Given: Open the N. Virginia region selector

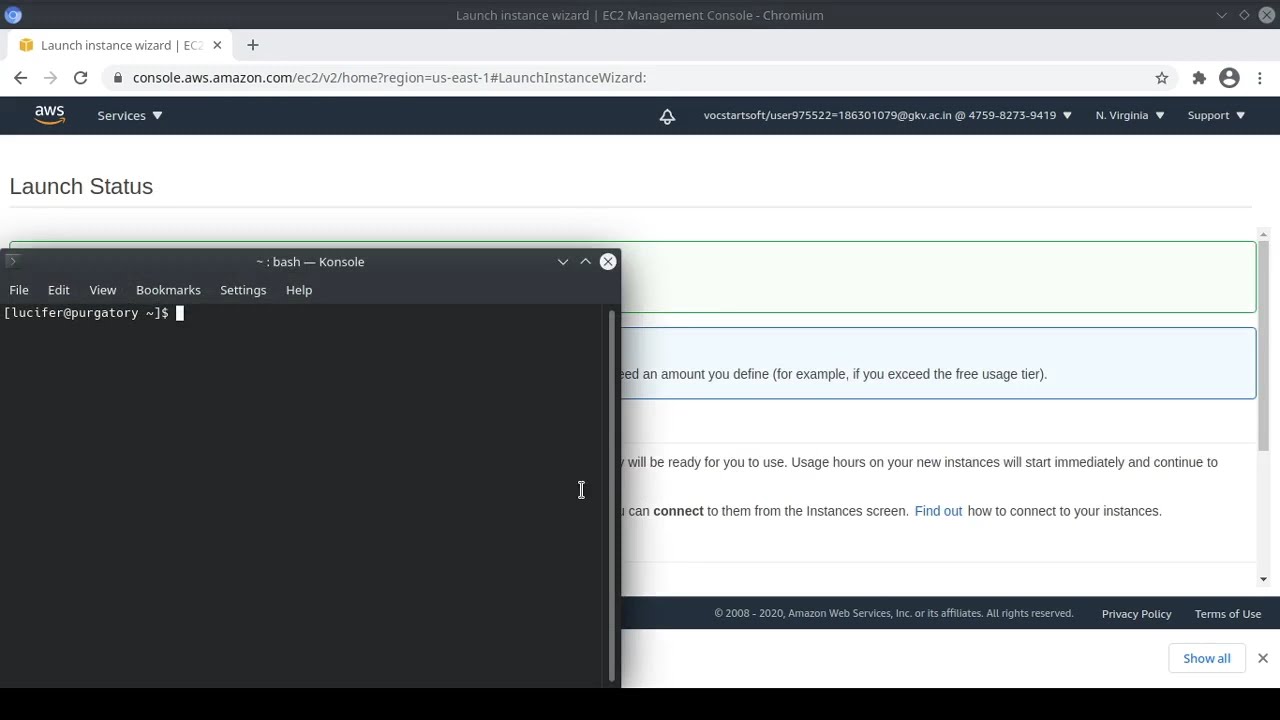Looking at the screenshot, I should coord(1129,116).
